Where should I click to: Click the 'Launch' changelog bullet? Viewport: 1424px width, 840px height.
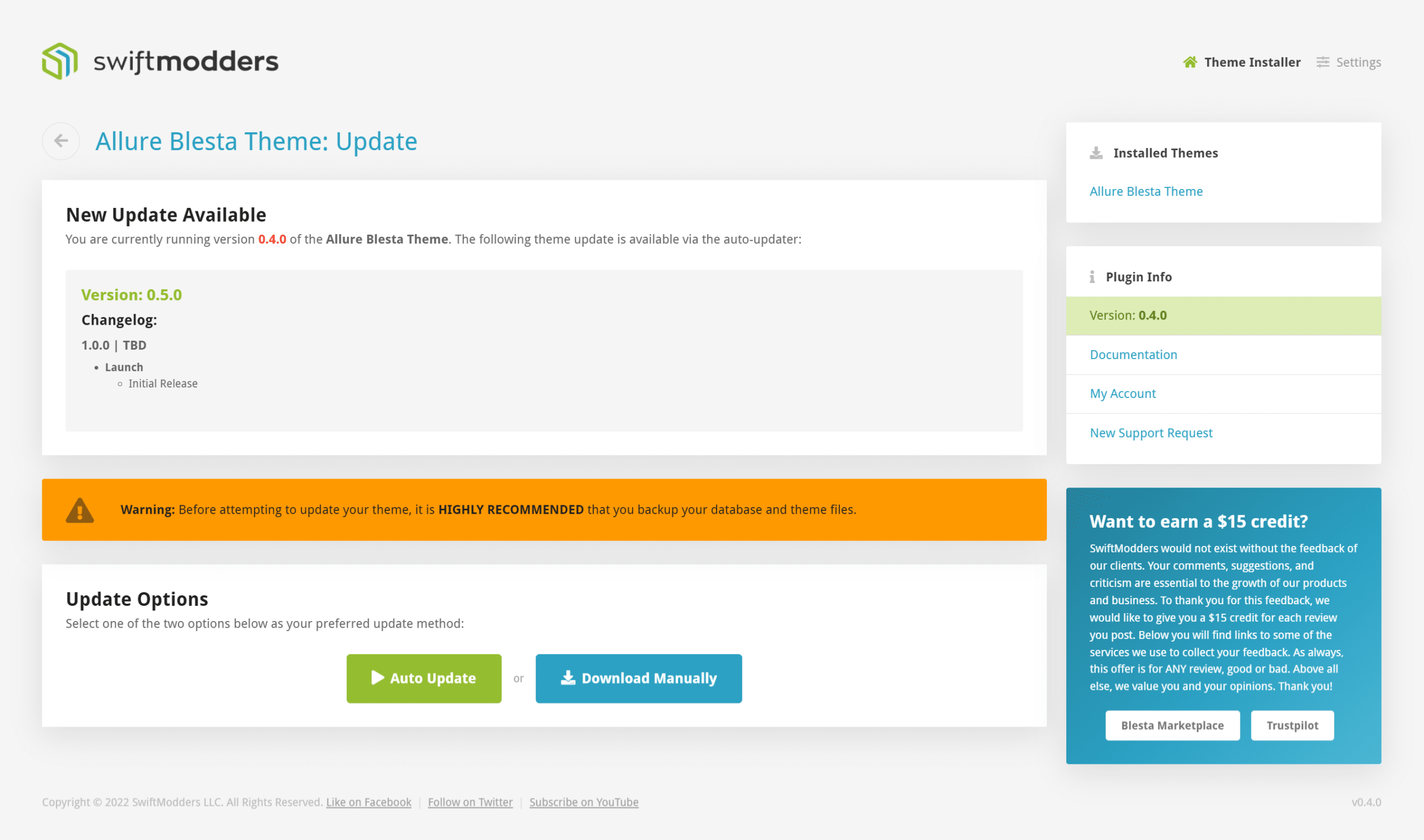pos(124,367)
